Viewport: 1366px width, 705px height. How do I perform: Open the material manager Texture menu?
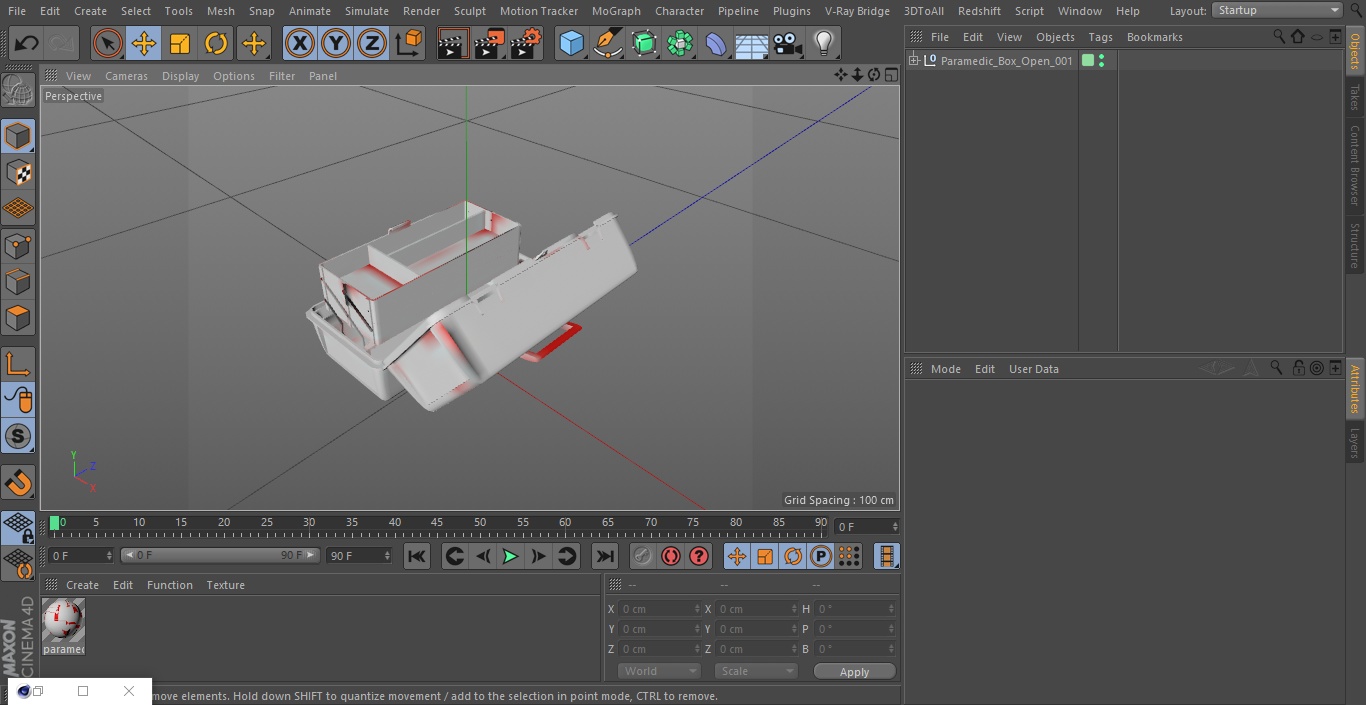[226, 585]
